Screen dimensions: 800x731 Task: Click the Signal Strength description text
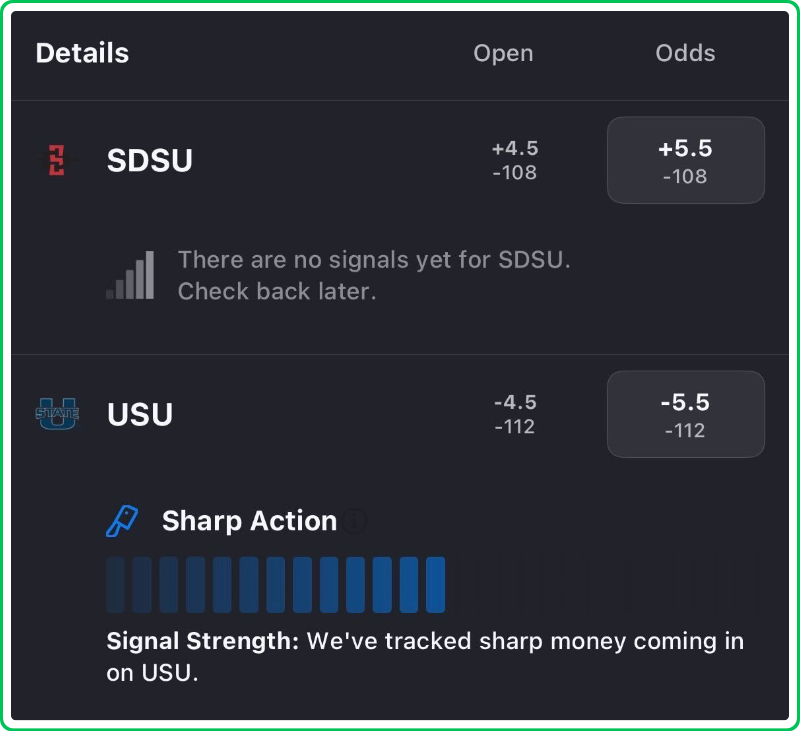point(425,656)
